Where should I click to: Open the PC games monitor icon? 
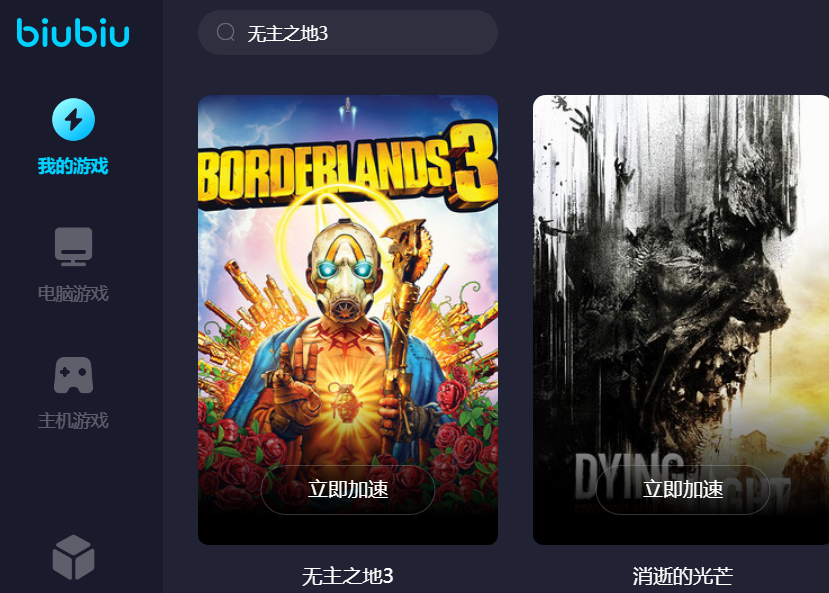(73, 246)
